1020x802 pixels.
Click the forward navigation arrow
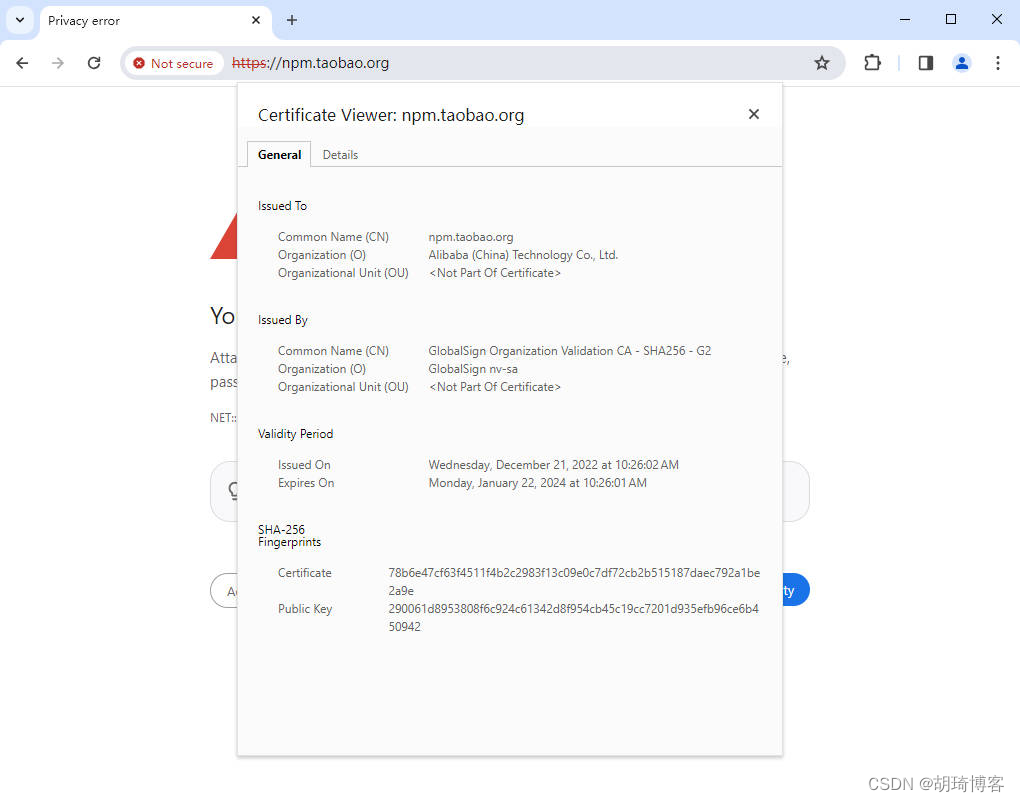(x=58, y=63)
